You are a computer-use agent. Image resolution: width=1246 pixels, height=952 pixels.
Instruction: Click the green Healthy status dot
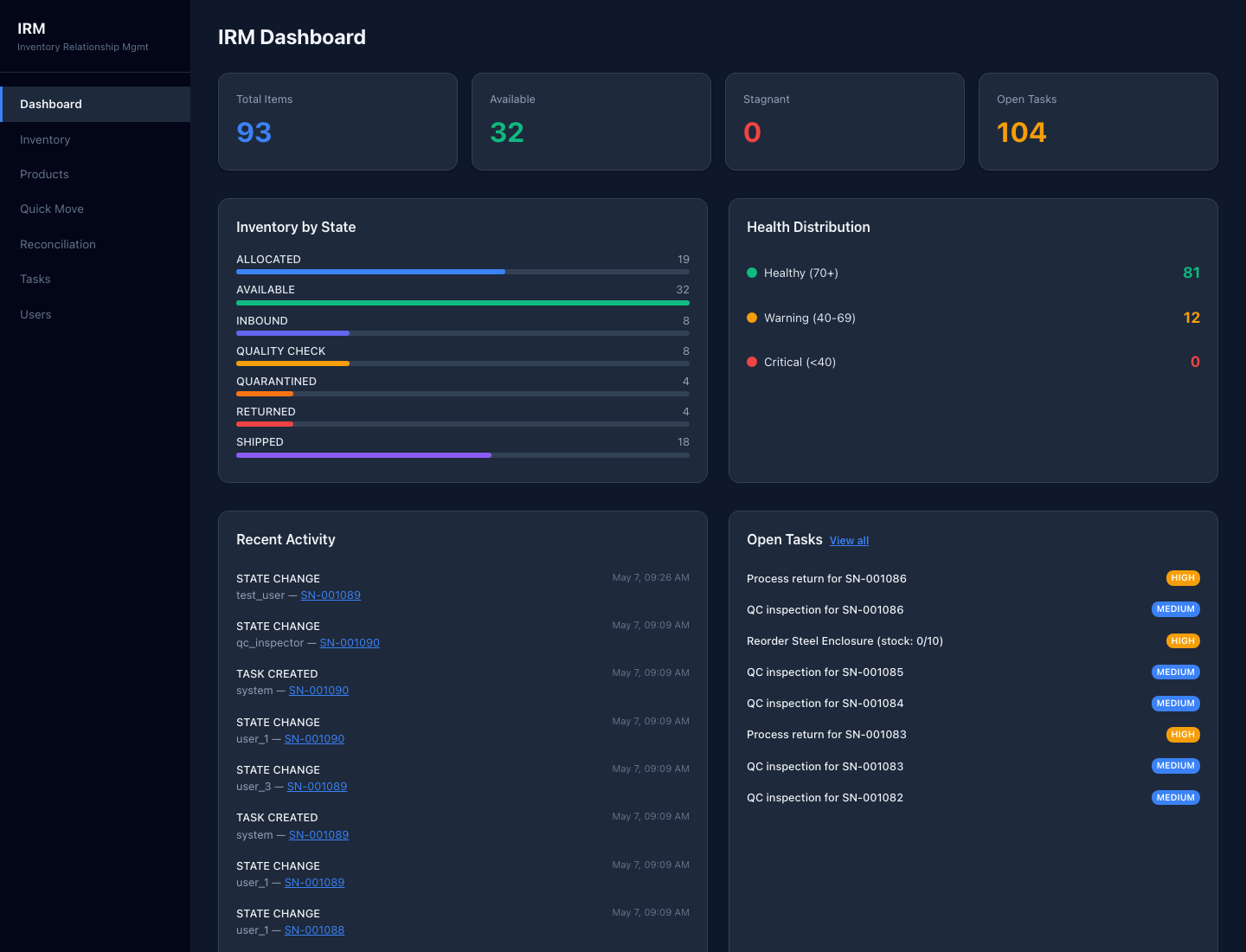click(x=752, y=273)
